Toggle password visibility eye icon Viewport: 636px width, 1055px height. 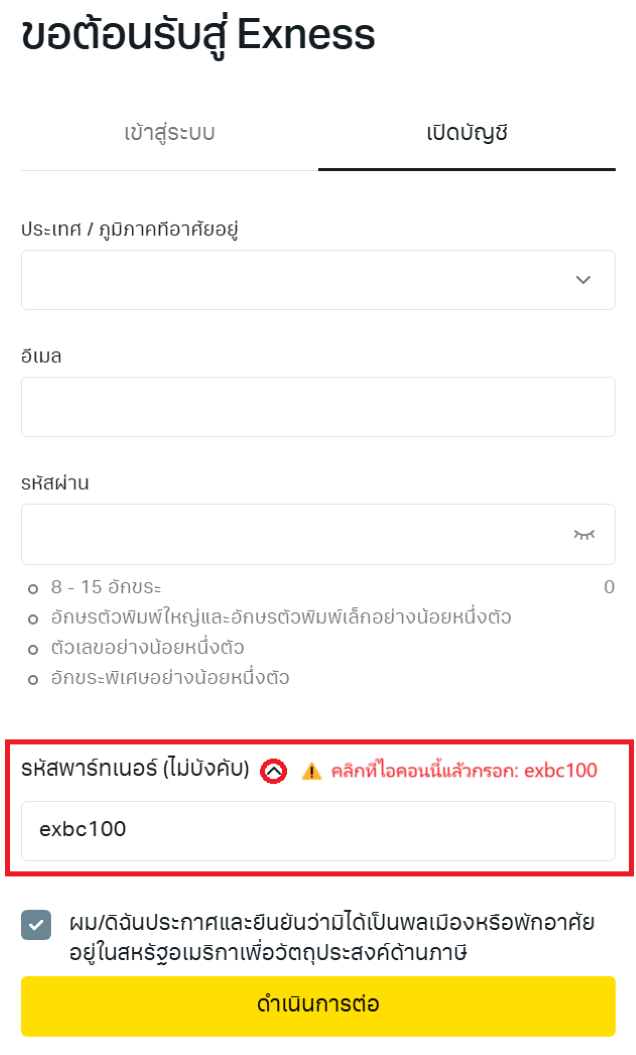coord(584,535)
